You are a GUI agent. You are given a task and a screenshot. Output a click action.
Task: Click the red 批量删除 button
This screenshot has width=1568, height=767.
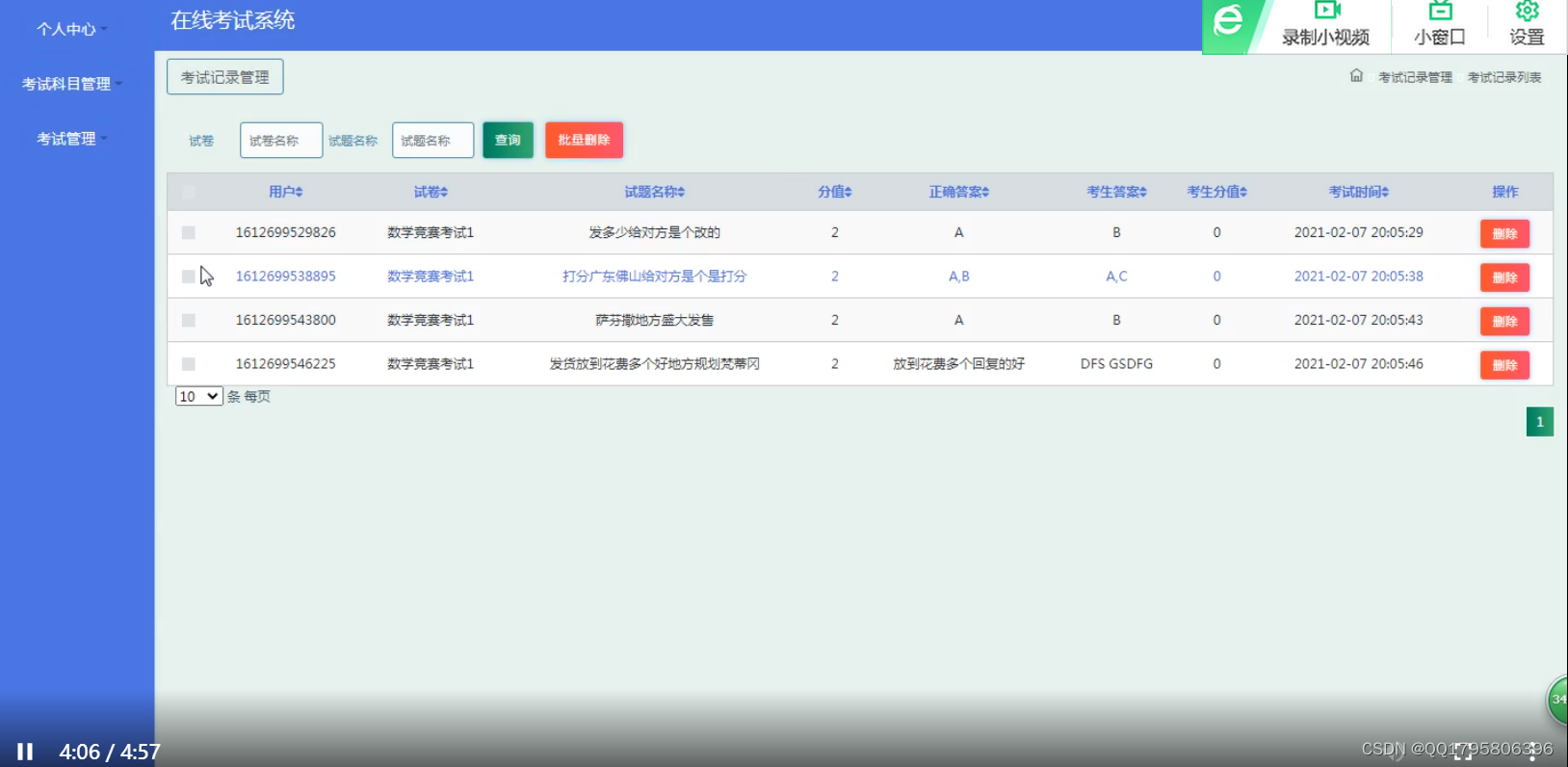tap(584, 140)
